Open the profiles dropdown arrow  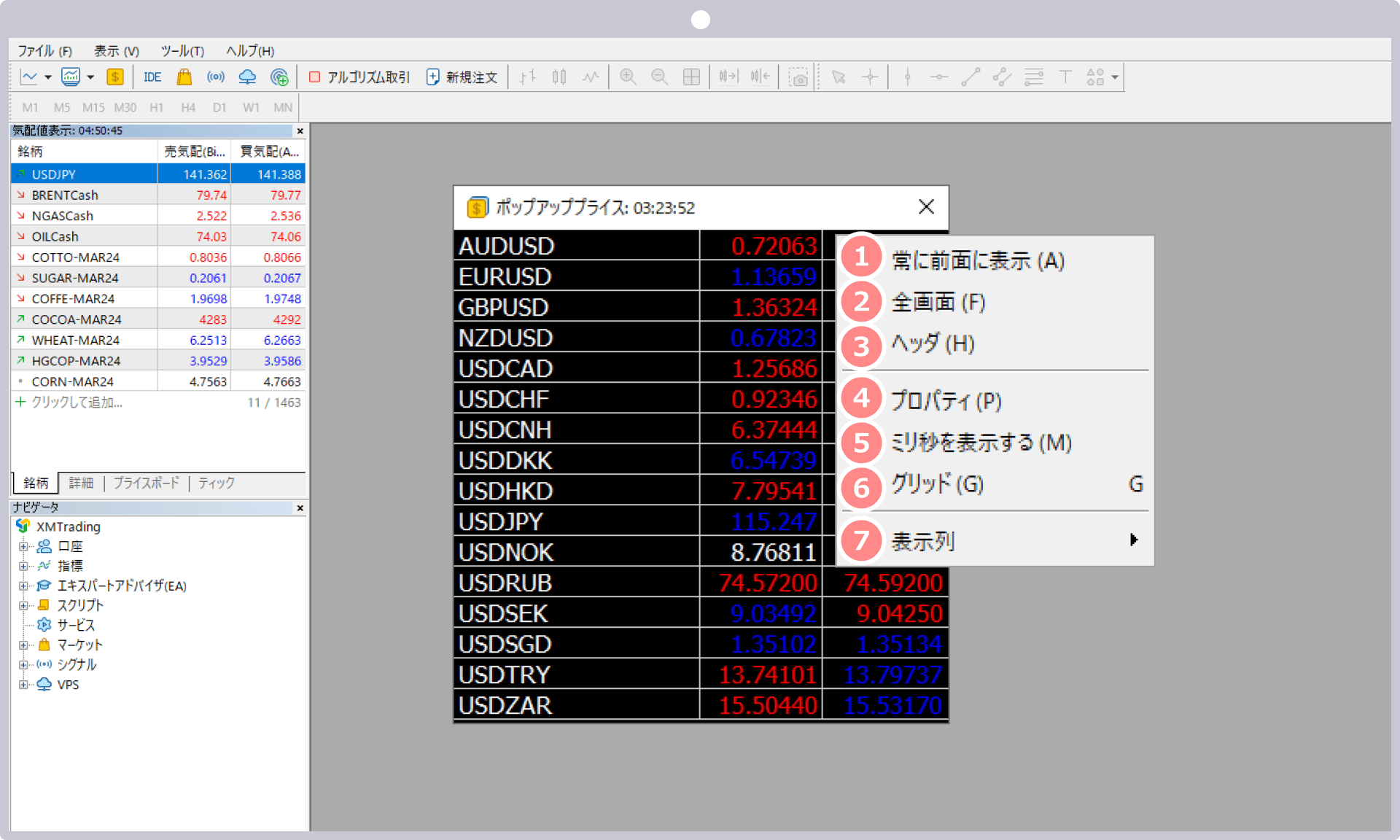pos(90,77)
